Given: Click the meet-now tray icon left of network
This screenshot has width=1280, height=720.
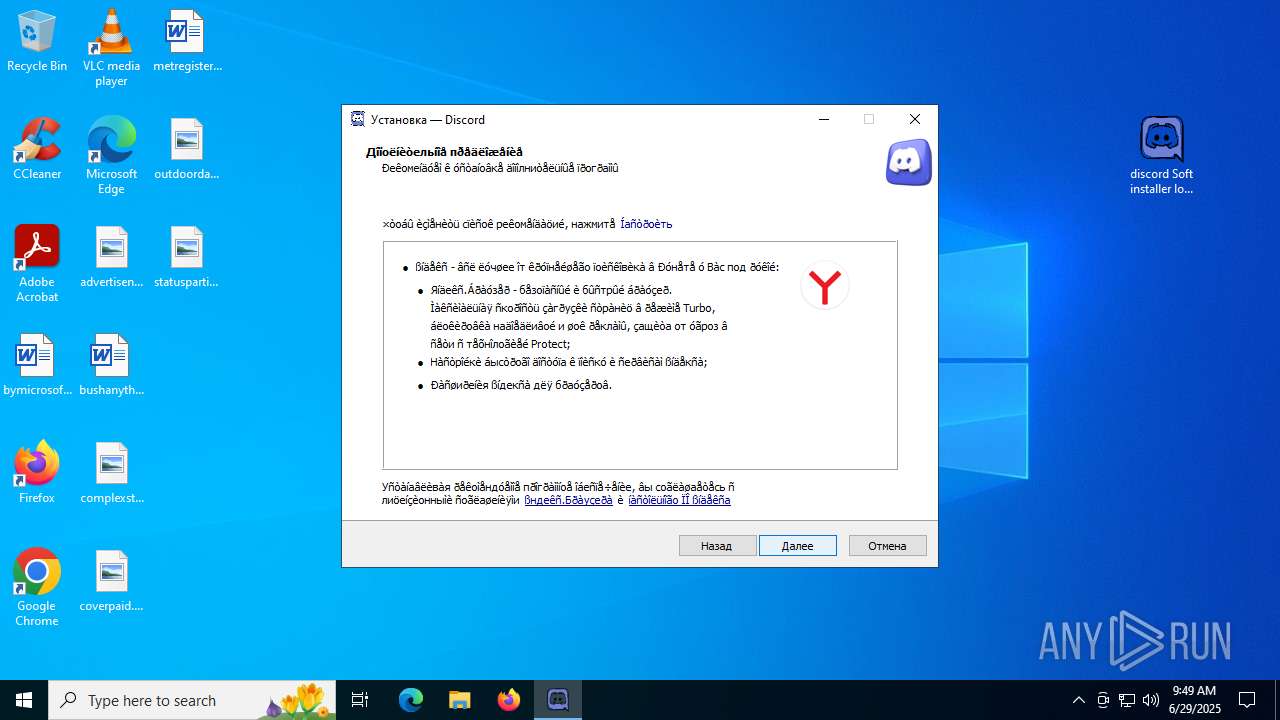Looking at the screenshot, I should [x=1103, y=700].
